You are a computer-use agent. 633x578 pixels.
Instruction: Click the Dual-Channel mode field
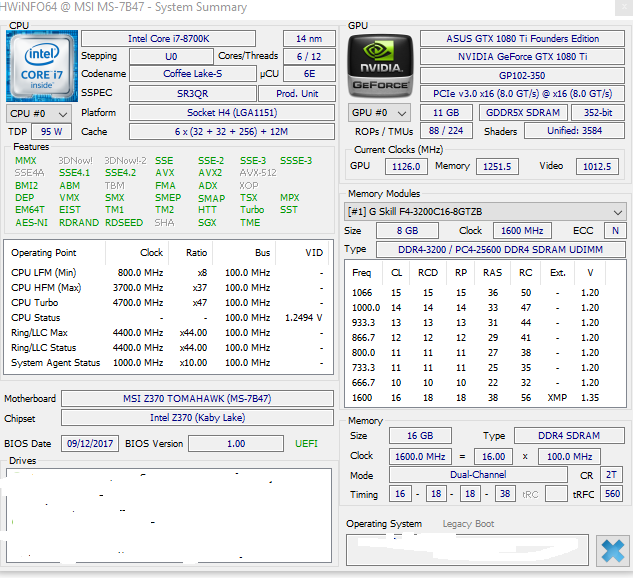coord(478,475)
